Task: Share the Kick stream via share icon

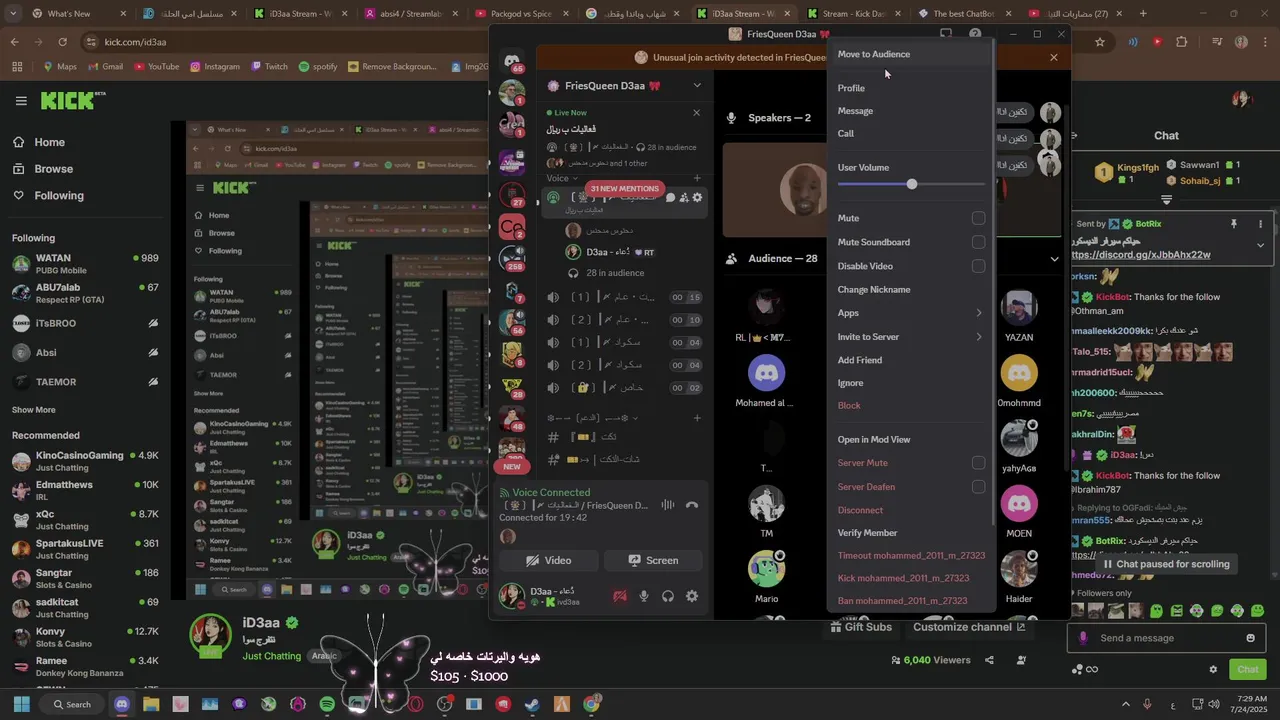Action: coord(989,660)
